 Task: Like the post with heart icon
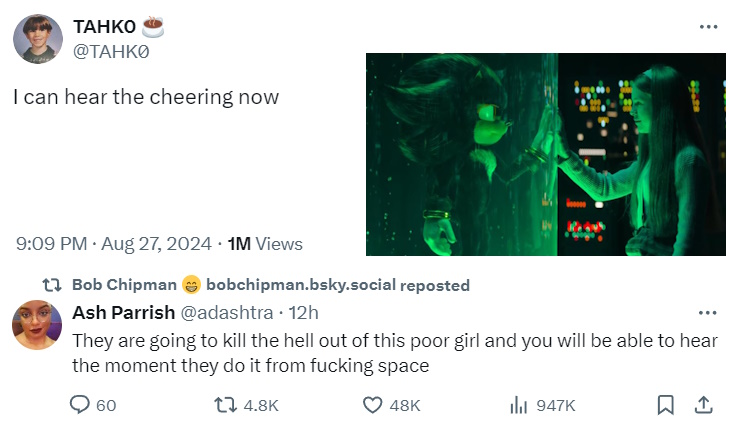(373, 404)
